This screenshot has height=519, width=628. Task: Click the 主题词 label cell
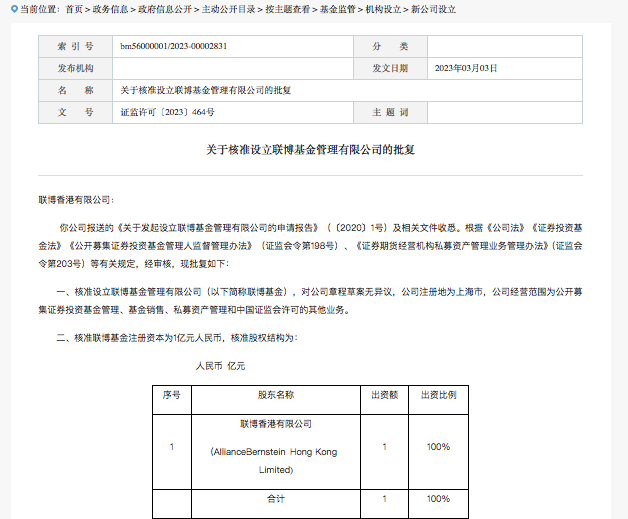[390, 112]
